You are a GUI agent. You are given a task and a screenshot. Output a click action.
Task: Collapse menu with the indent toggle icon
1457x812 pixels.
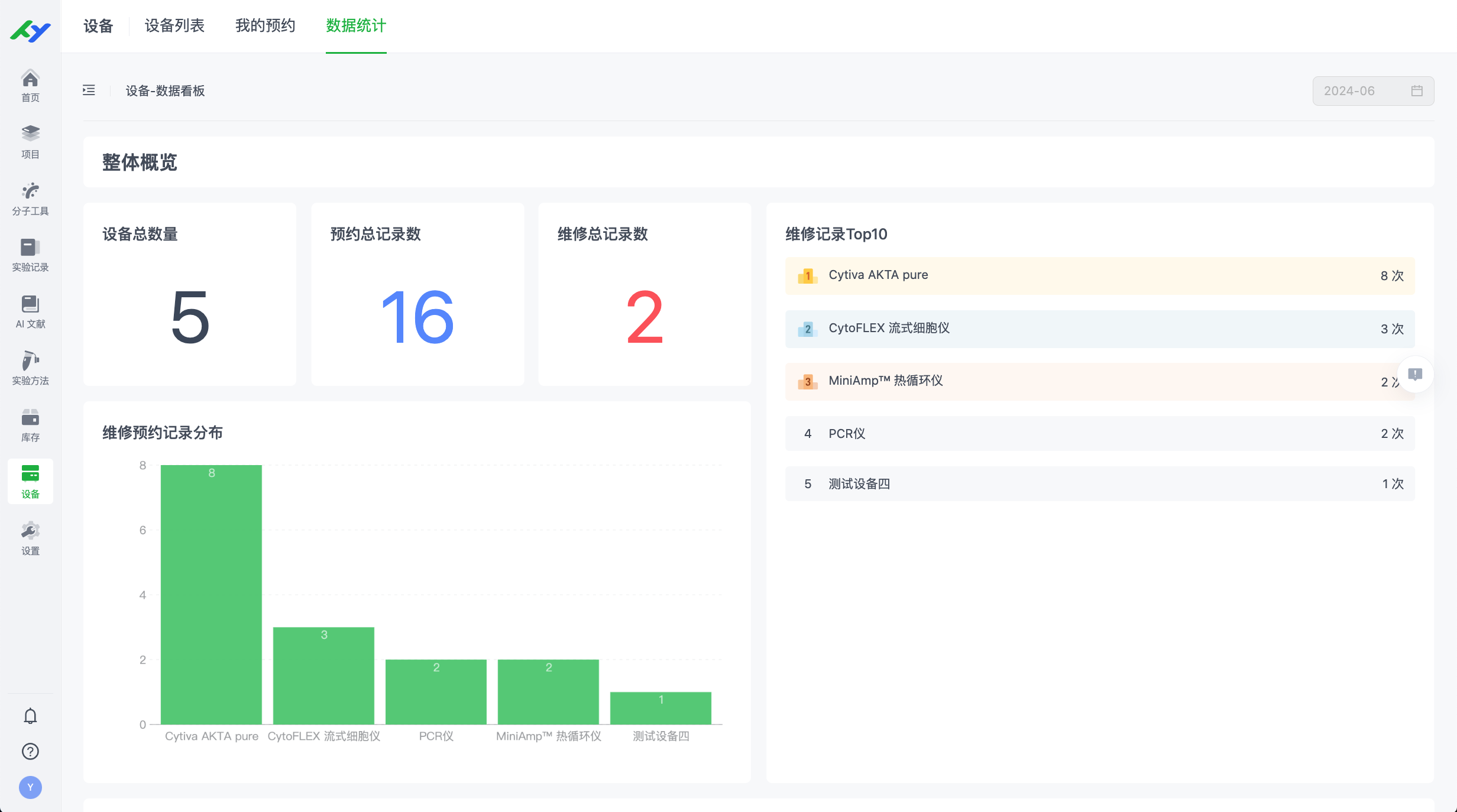click(x=89, y=90)
